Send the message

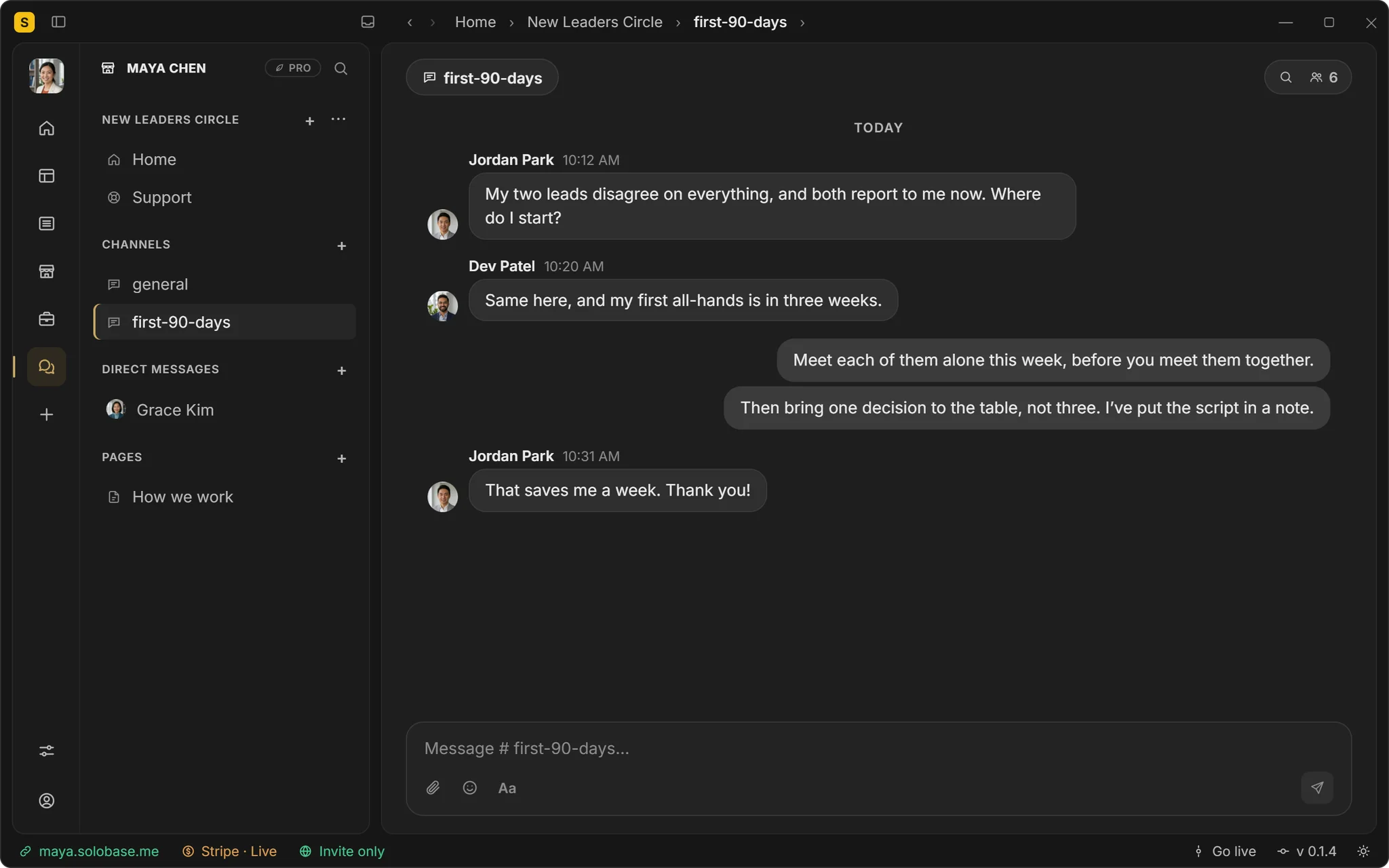1317,787
